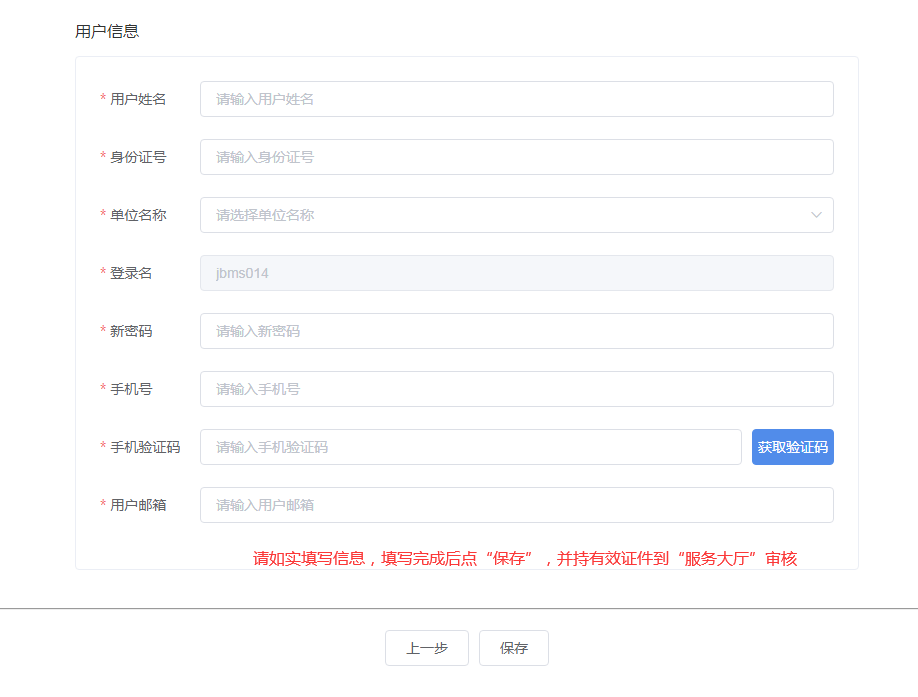Screen dimensions: 918x697
Task: Click the disabled 登录名 field showing jbms014
Action: (x=516, y=273)
